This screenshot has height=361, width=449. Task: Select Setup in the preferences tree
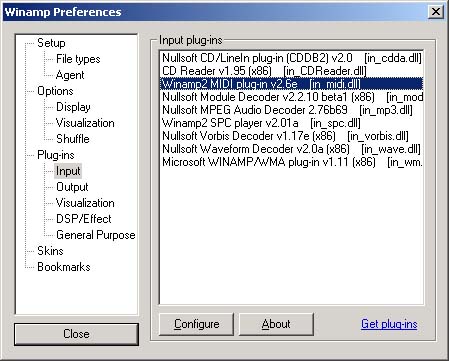pyautogui.click(x=51, y=43)
